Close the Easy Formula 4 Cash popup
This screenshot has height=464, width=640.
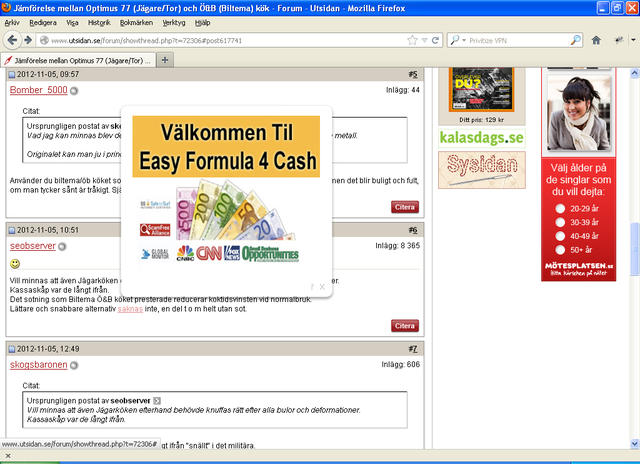(x=322, y=286)
